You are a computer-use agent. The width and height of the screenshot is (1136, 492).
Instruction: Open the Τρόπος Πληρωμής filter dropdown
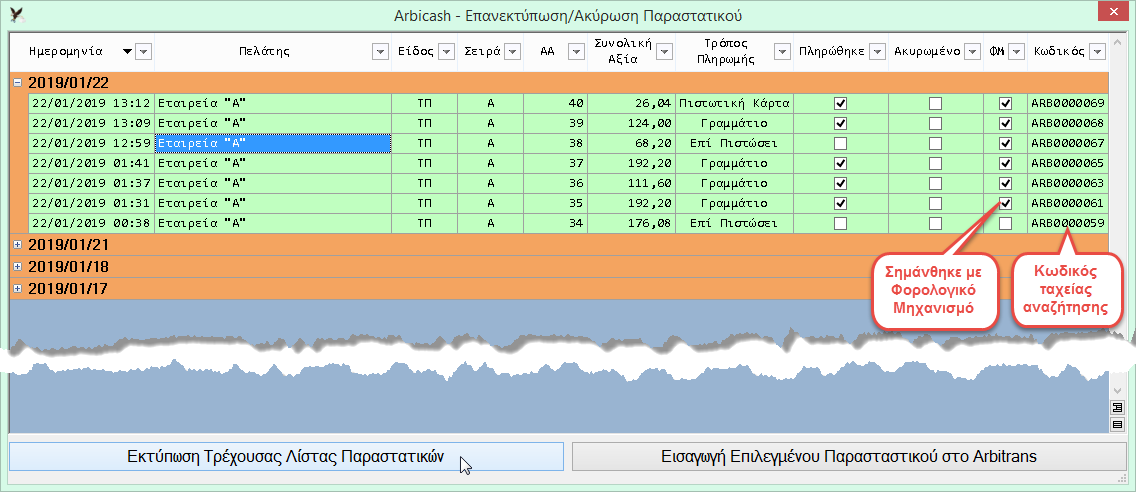[782, 51]
